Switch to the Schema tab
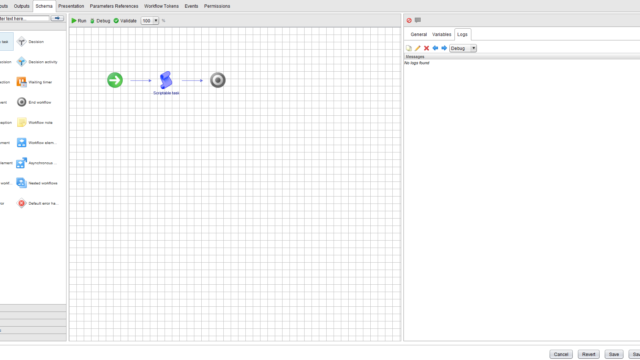This screenshot has height=360, width=640. [44, 6]
